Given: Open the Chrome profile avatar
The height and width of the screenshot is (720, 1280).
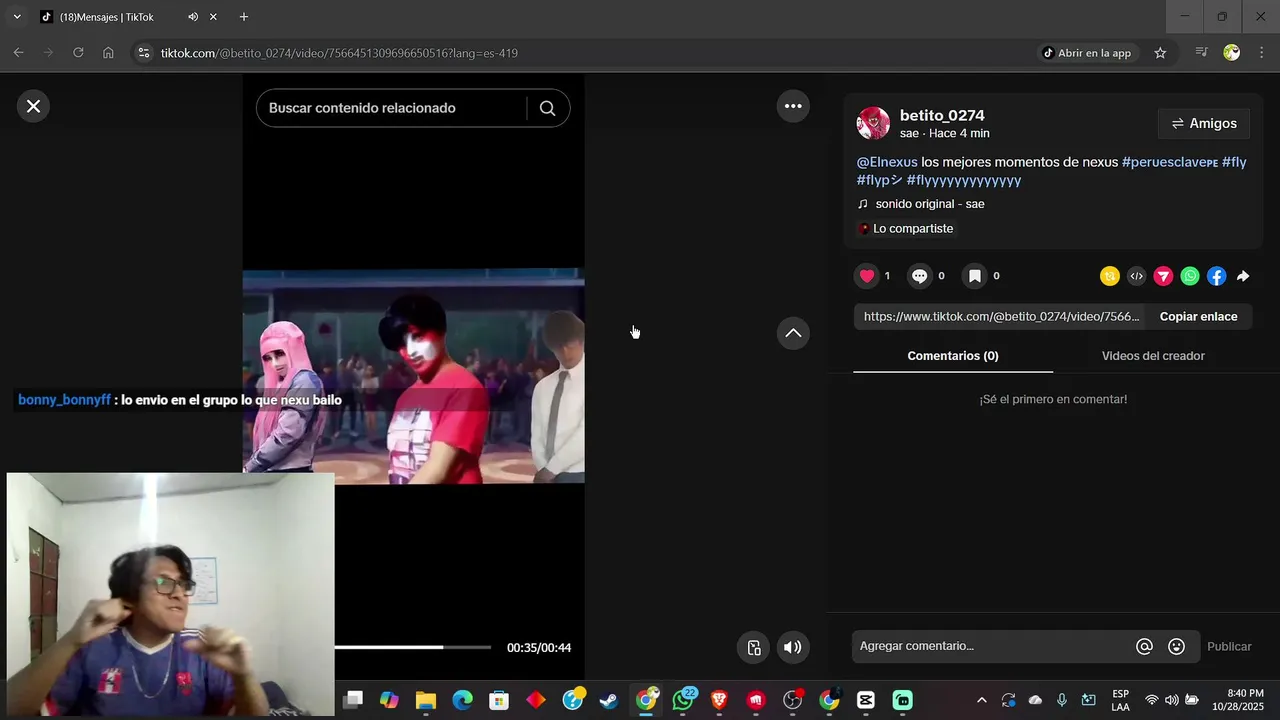Looking at the screenshot, I should coord(1232,53).
